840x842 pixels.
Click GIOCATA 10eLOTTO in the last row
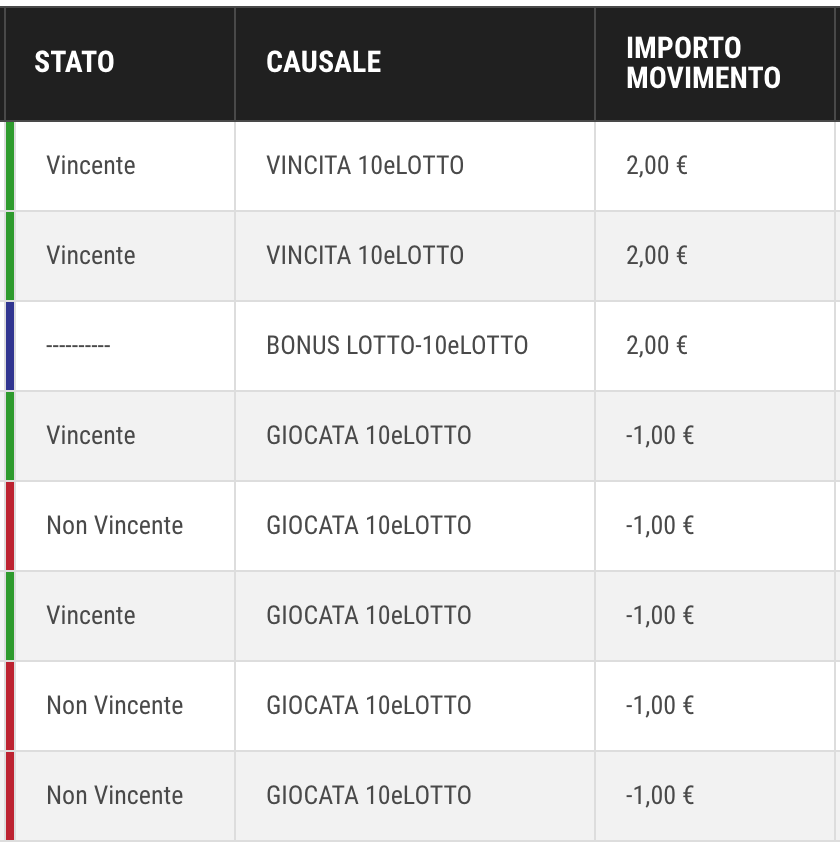click(368, 796)
